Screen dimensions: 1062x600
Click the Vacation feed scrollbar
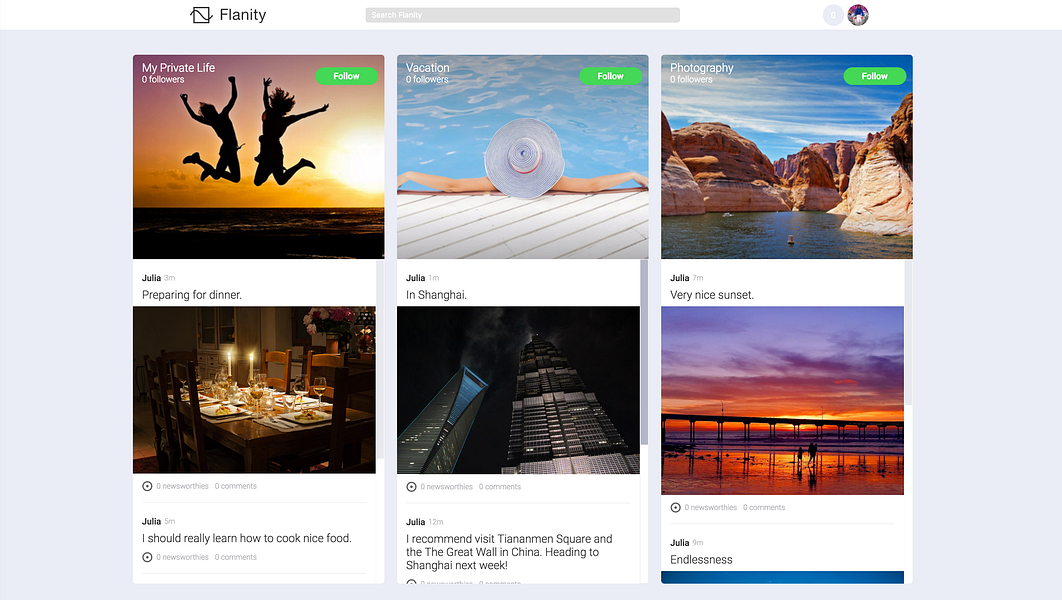pyautogui.click(x=644, y=352)
